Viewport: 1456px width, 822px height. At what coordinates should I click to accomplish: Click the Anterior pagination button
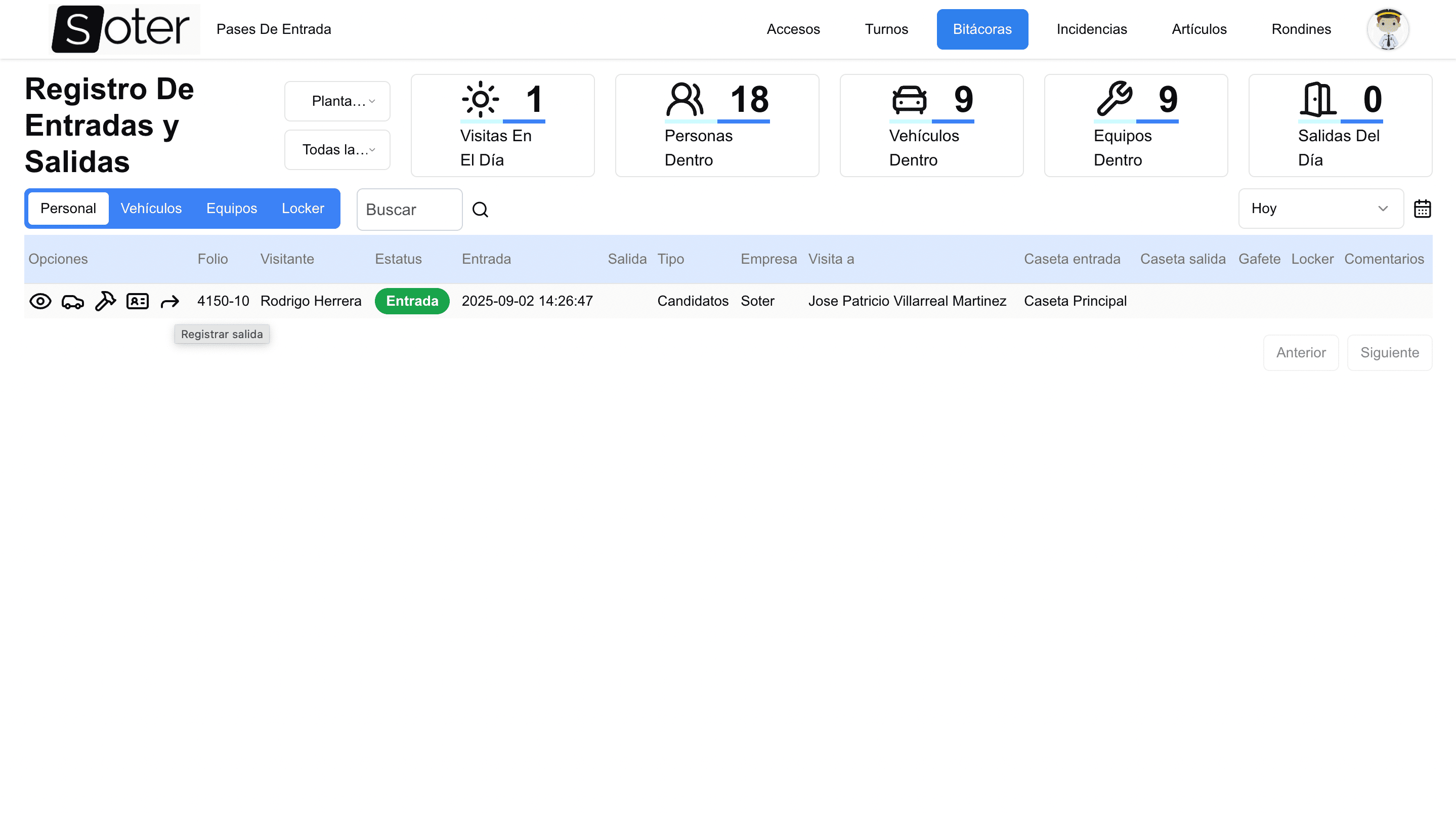pos(1301,353)
